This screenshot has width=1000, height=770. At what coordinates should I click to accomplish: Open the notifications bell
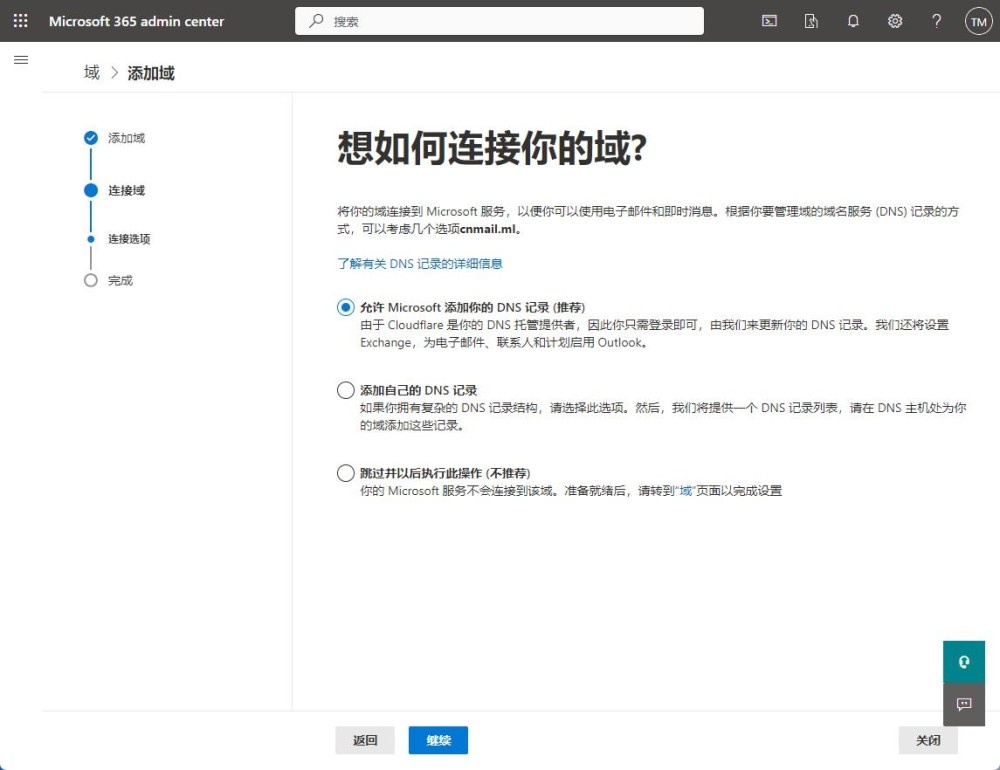coord(853,21)
